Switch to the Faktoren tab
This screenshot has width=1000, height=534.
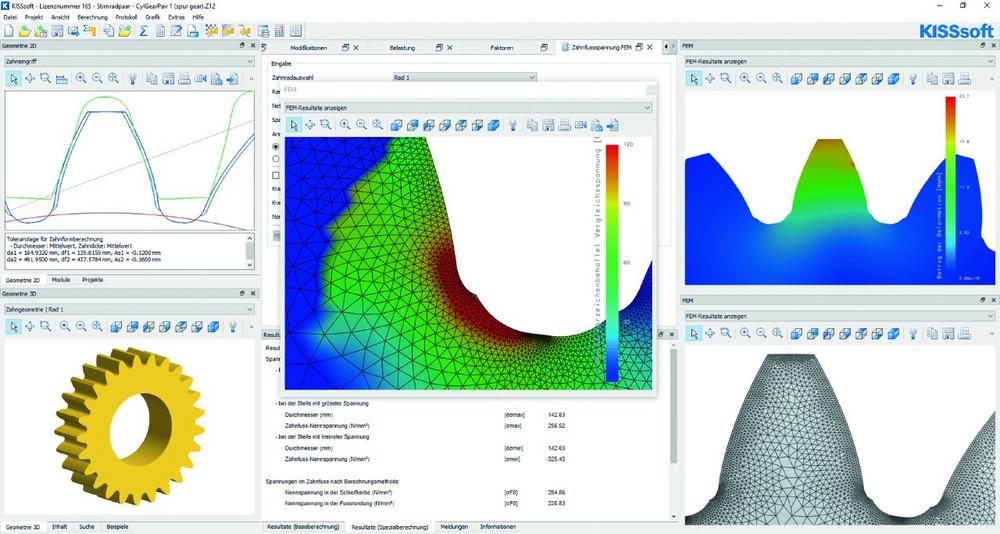[x=502, y=48]
